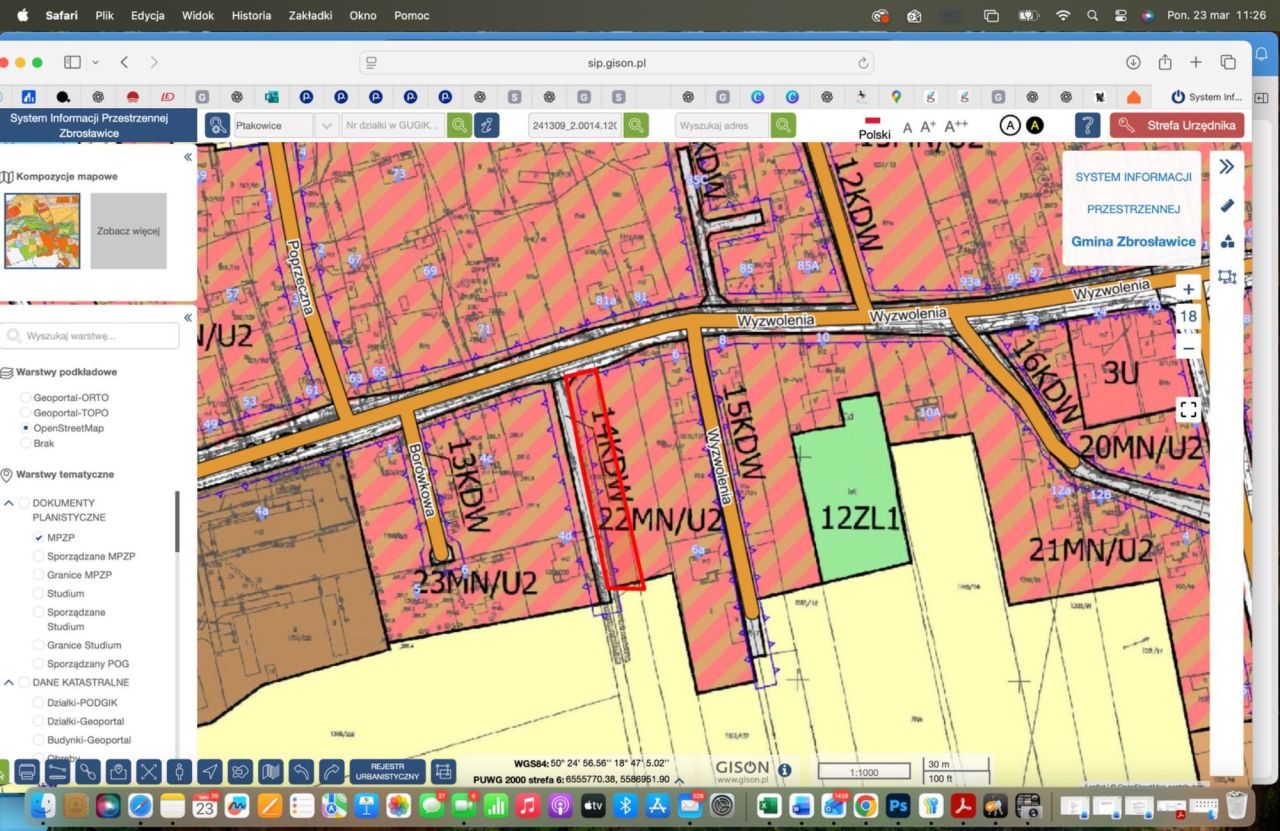
Task: Collapse the DOKUMENTY PLANISTYCZNE group
Action: coord(9,503)
